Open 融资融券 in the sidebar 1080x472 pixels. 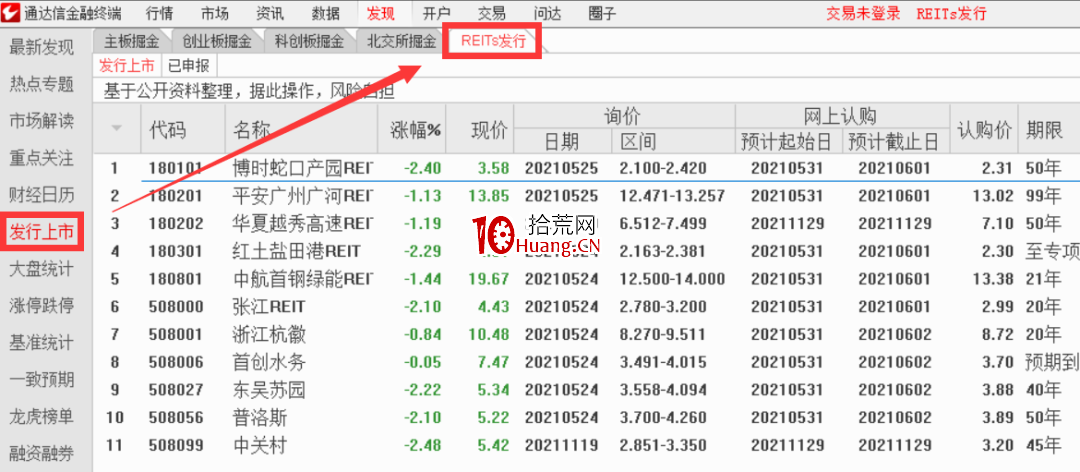(x=41, y=453)
